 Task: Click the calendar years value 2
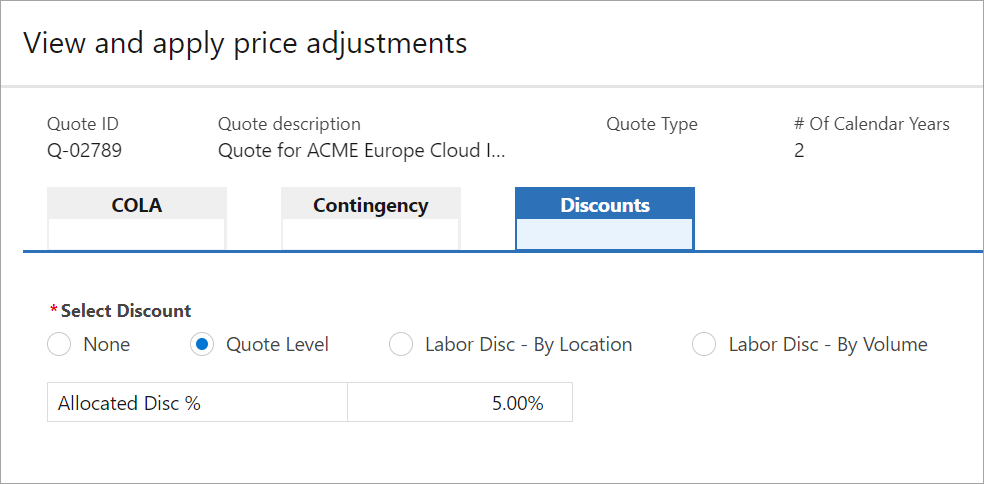coord(799,151)
